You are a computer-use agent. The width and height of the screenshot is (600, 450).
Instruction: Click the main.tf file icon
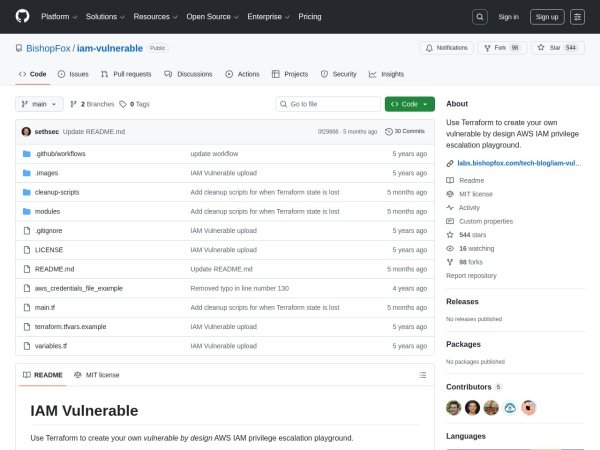coord(27,307)
